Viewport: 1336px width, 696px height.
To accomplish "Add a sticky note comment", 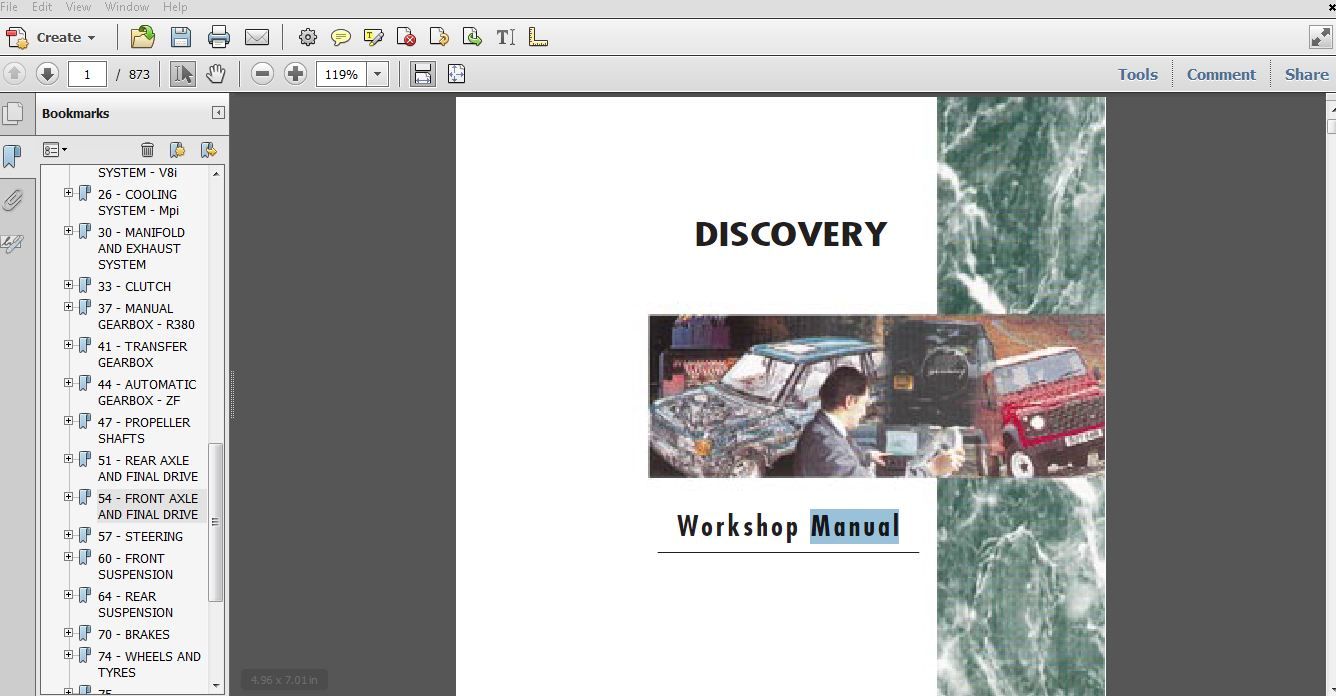I will (x=341, y=38).
